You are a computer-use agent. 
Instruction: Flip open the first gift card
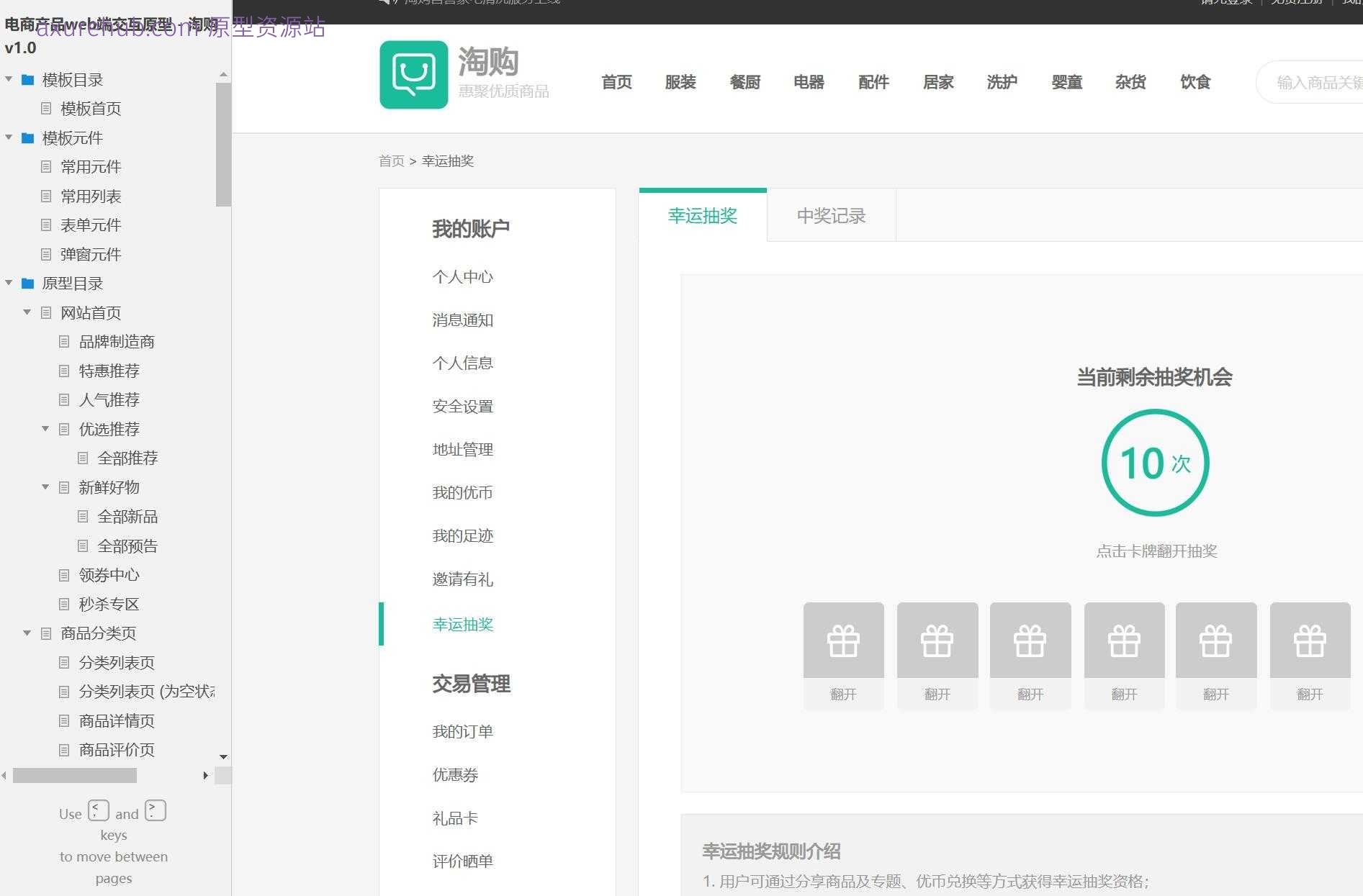(843, 655)
